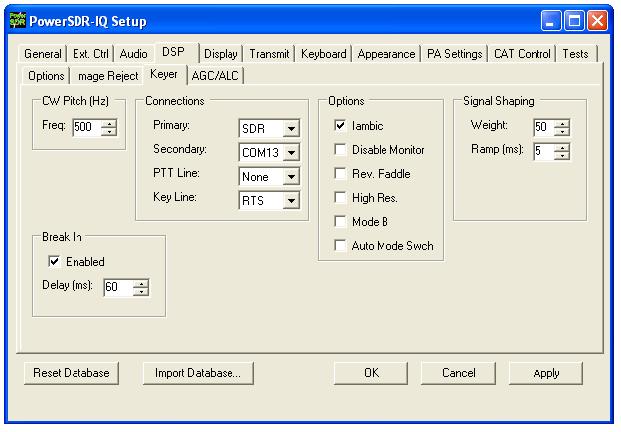The height and width of the screenshot is (432, 621).
Task: Switch to the General tab
Action: [43, 54]
